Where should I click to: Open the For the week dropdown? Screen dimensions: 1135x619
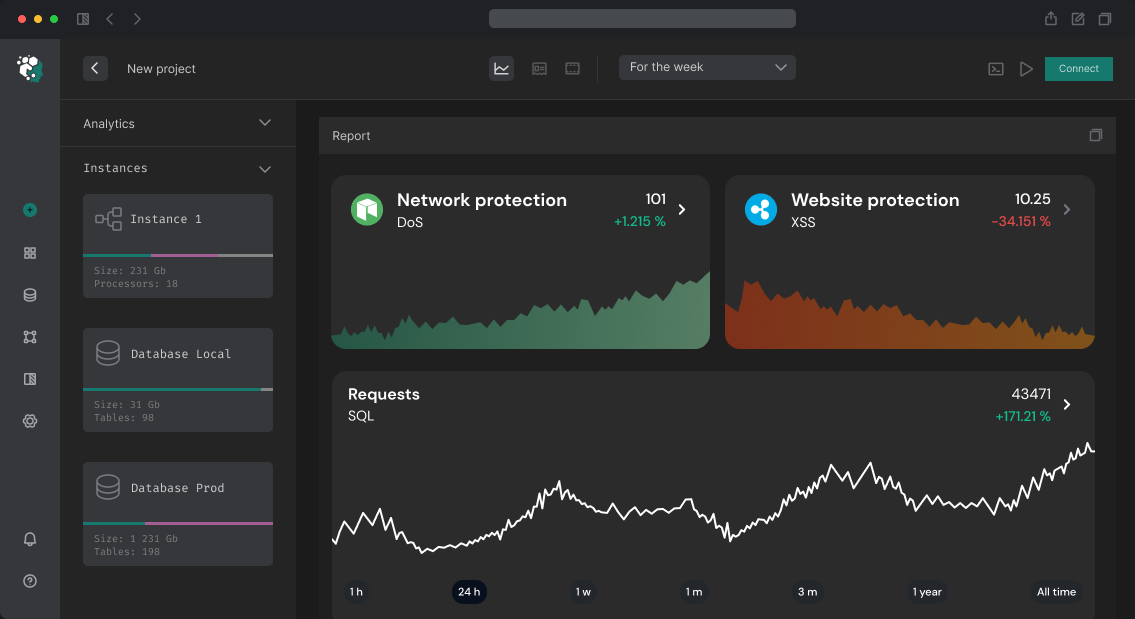tap(707, 67)
